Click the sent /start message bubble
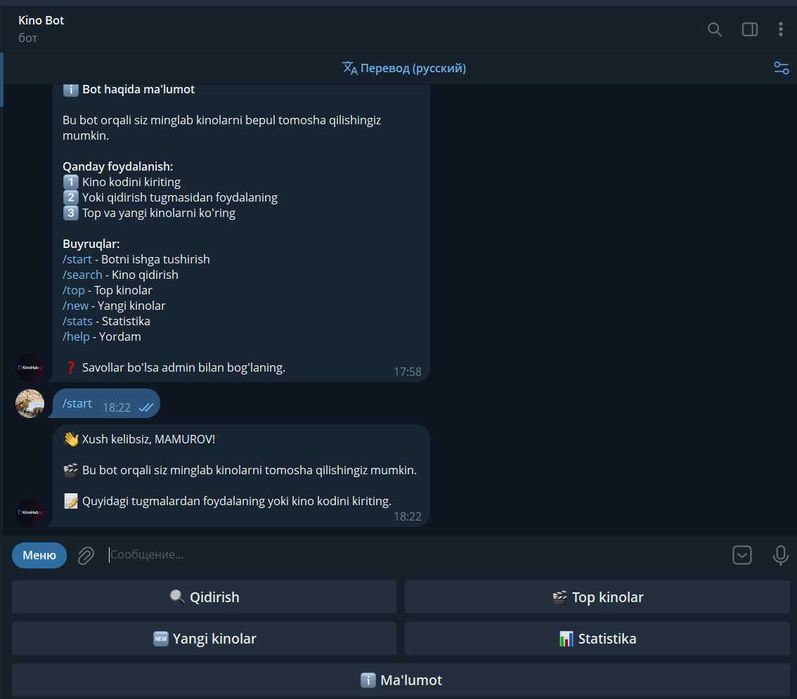 point(106,404)
